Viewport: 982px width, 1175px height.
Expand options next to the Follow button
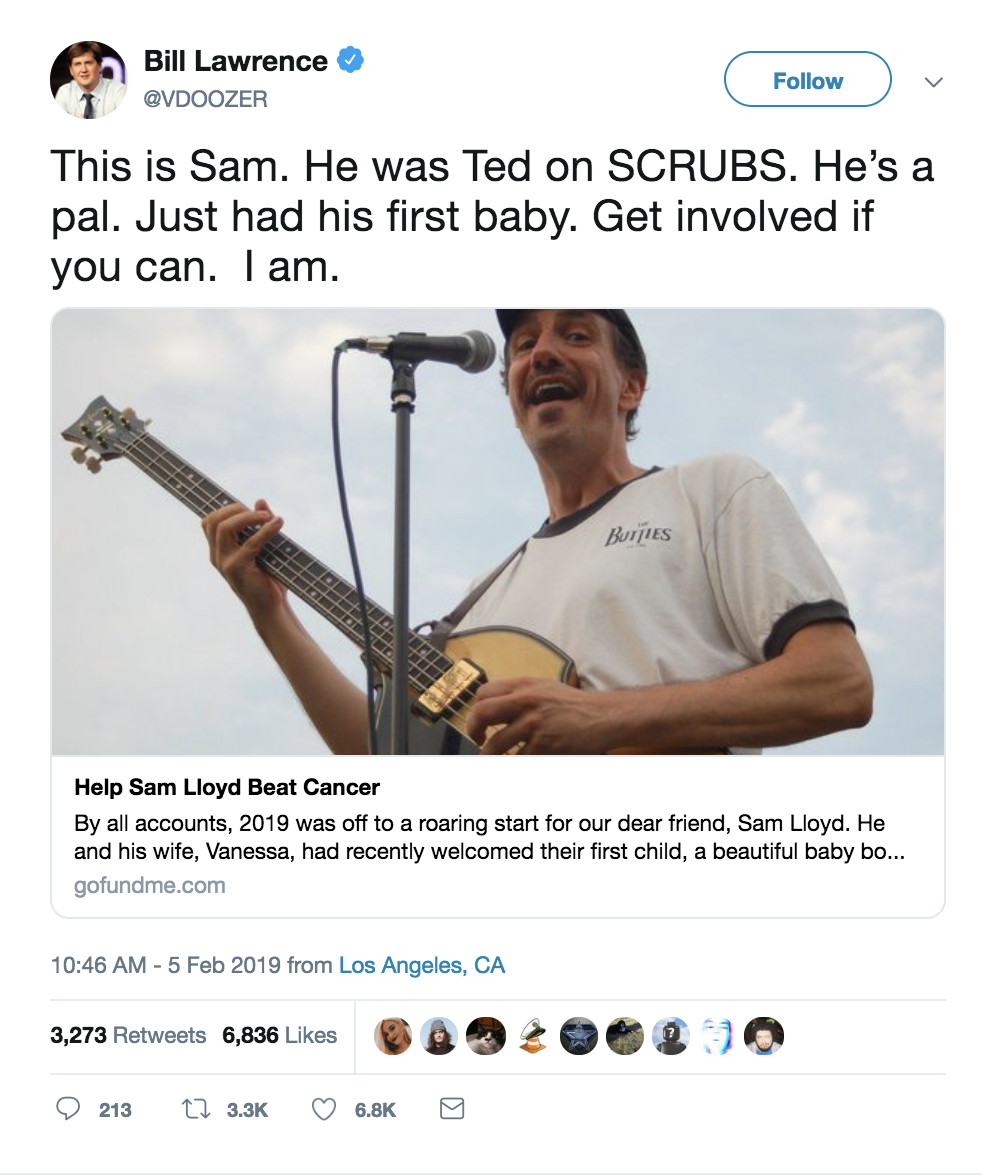click(934, 84)
